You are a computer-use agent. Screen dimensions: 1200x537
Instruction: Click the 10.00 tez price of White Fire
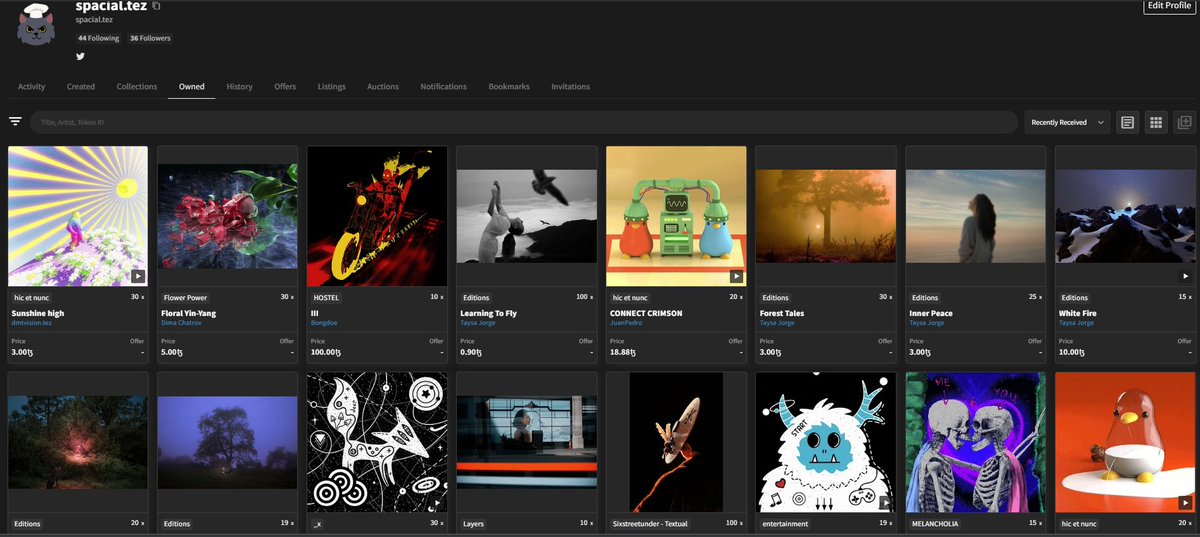tap(1073, 352)
